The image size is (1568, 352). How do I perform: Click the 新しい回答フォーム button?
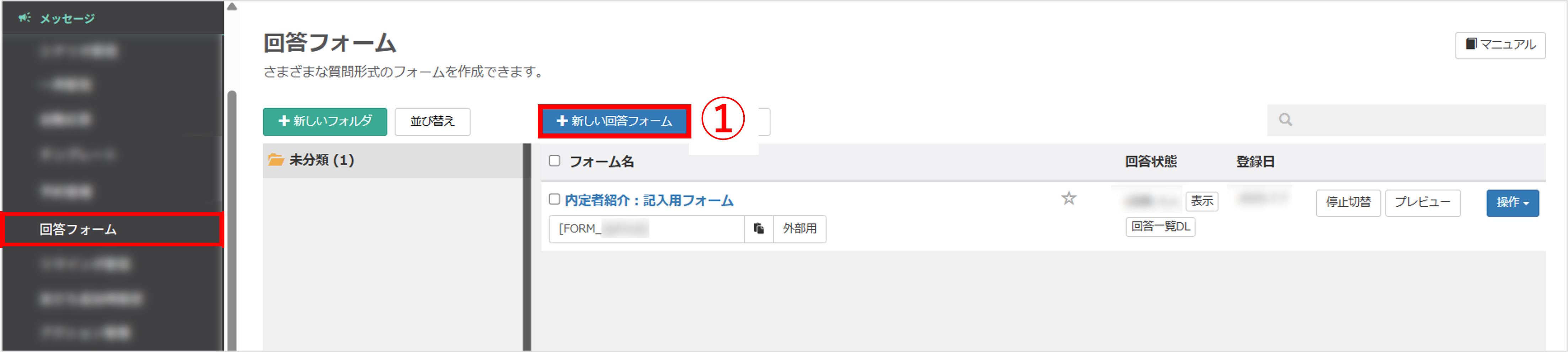point(615,121)
